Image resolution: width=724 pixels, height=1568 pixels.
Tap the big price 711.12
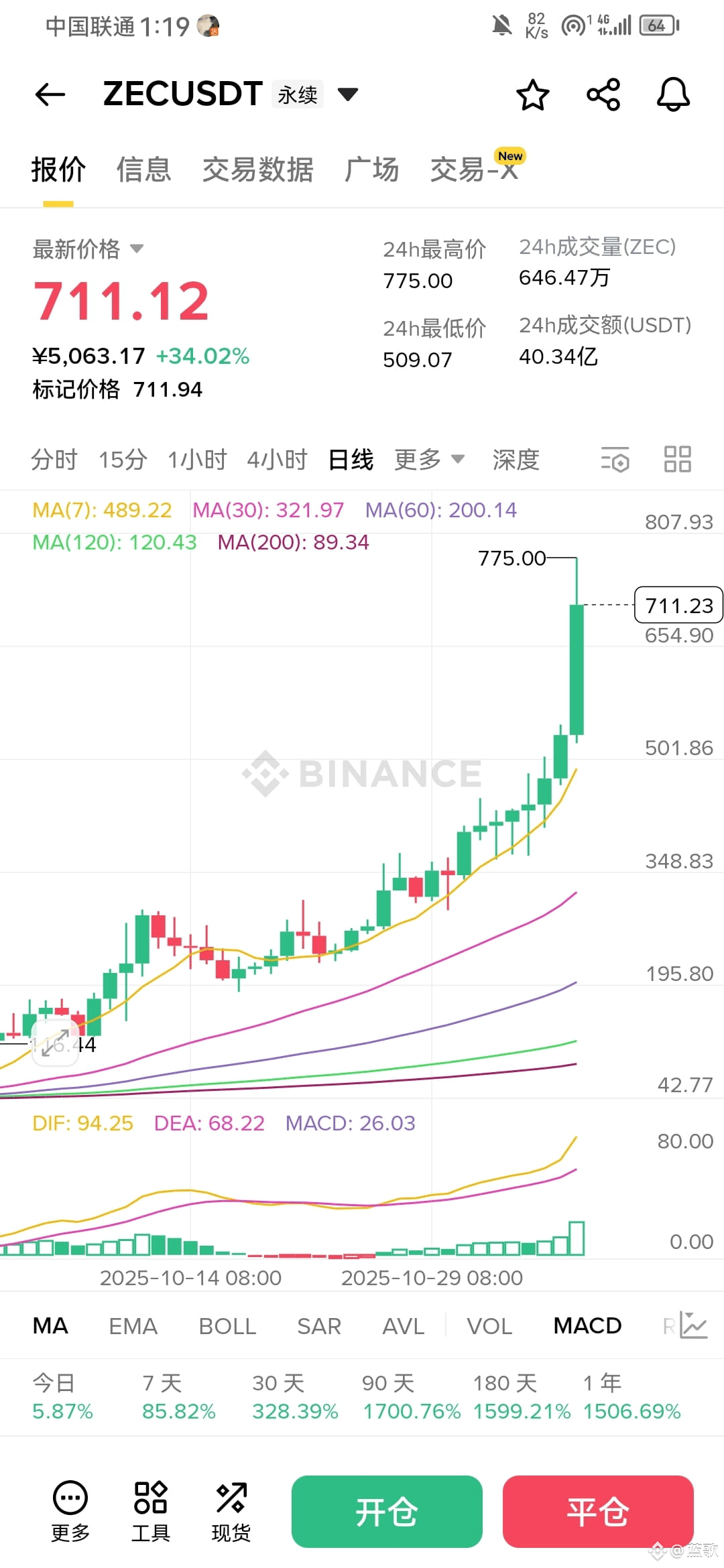click(121, 301)
